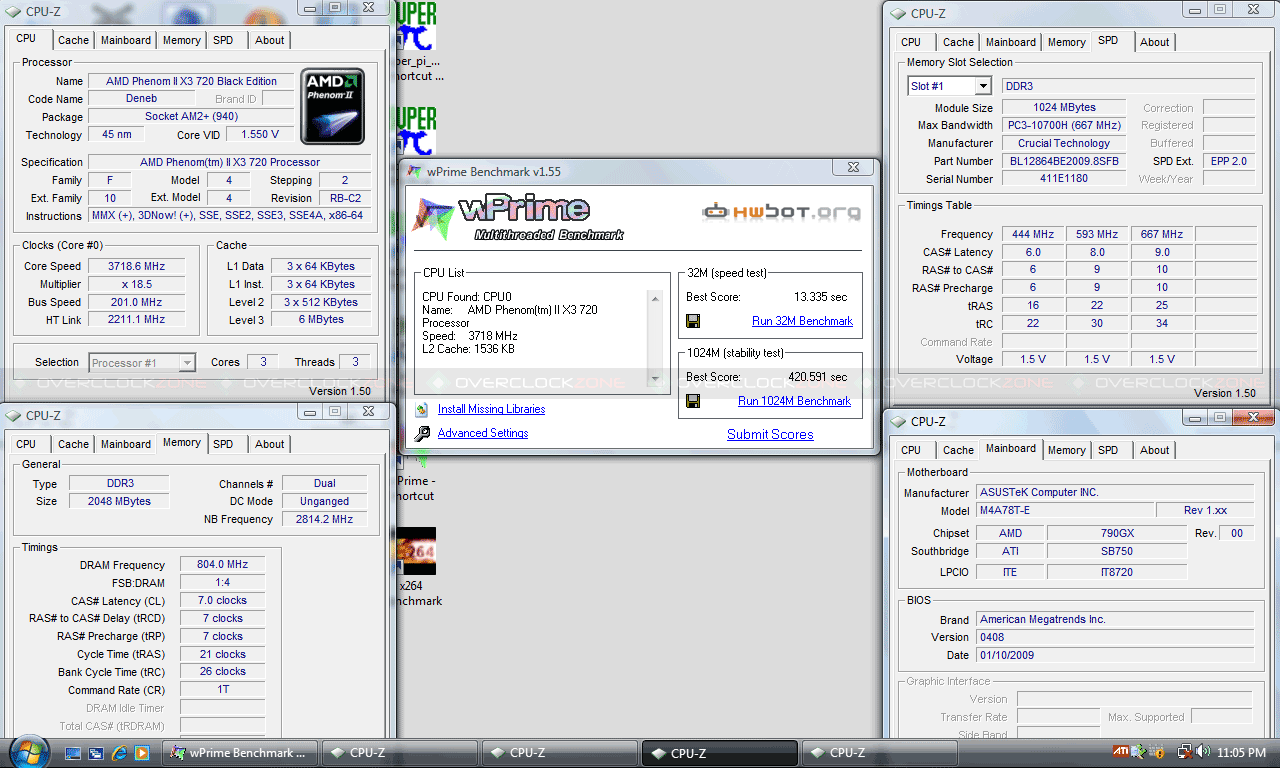Click the ATI tray icon

click(1122, 752)
